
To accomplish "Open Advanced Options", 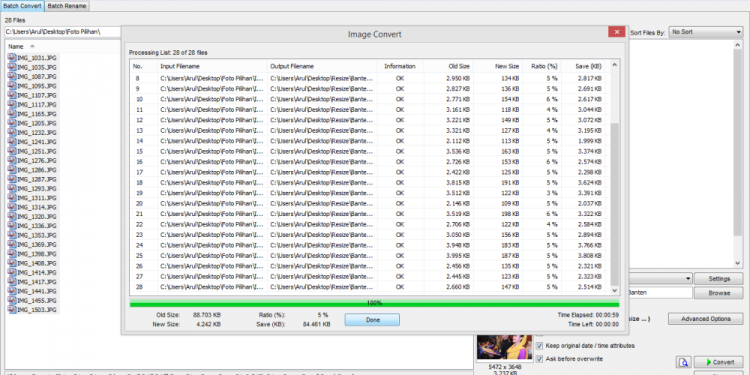I will click(x=706, y=319).
